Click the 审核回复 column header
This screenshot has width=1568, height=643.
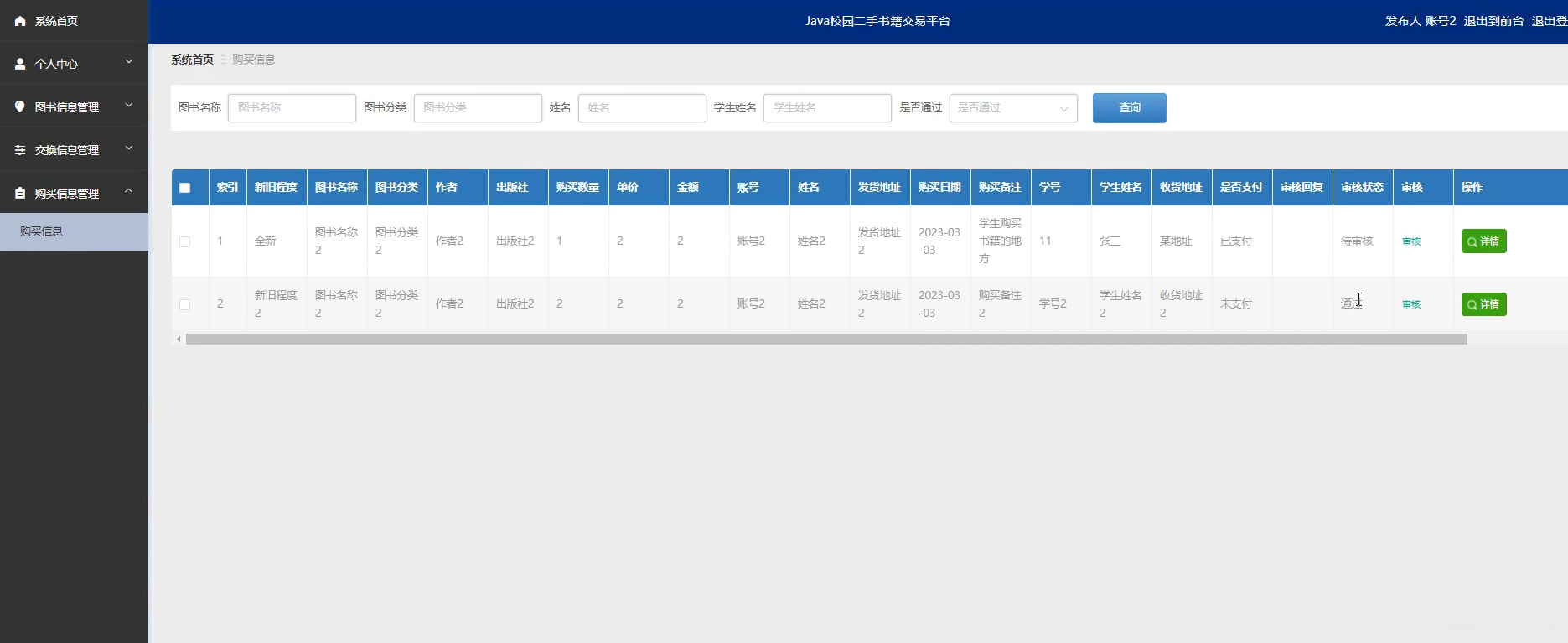tap(1301, 188)
